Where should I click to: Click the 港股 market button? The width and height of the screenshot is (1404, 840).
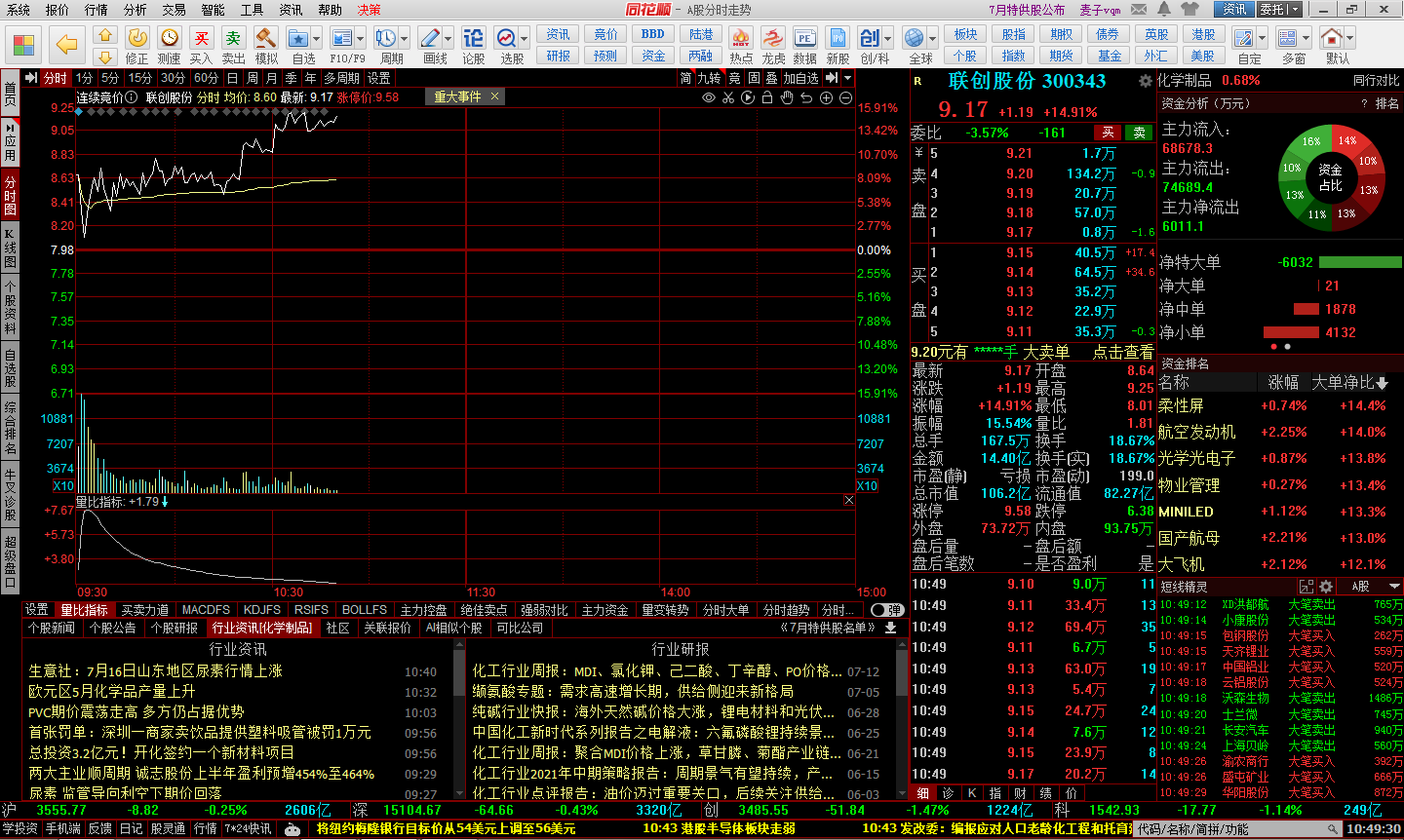tap(1203, 34)
